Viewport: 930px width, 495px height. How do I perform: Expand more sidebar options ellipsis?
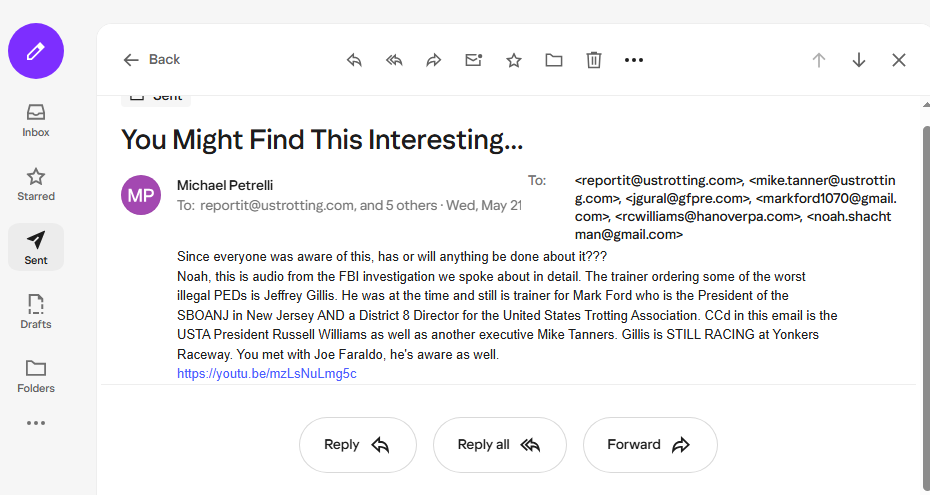tap(36, 423)
